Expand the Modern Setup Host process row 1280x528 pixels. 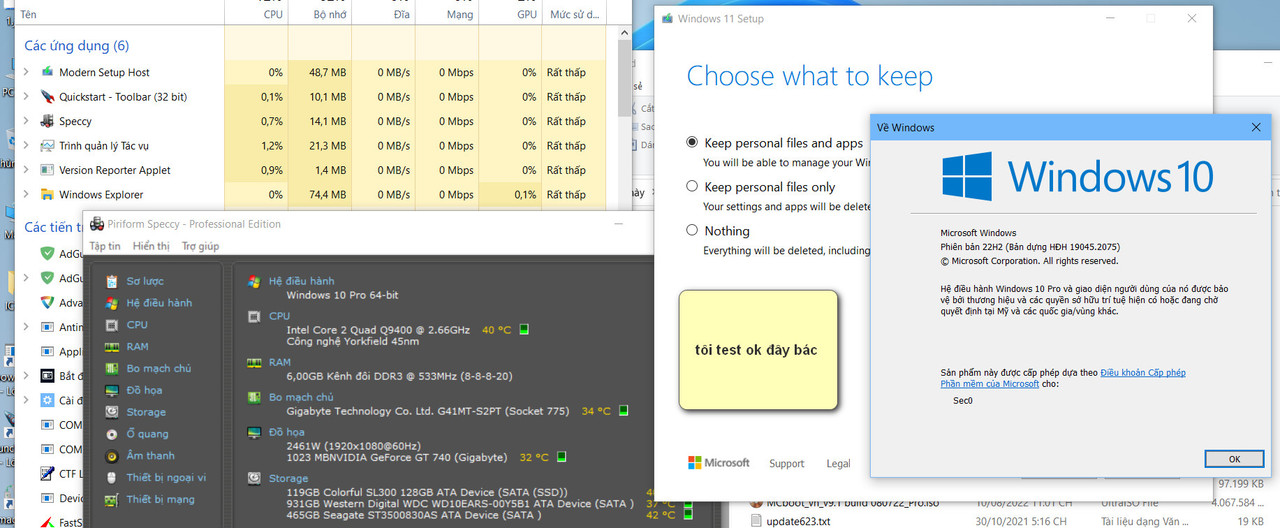tap(26, 72)
